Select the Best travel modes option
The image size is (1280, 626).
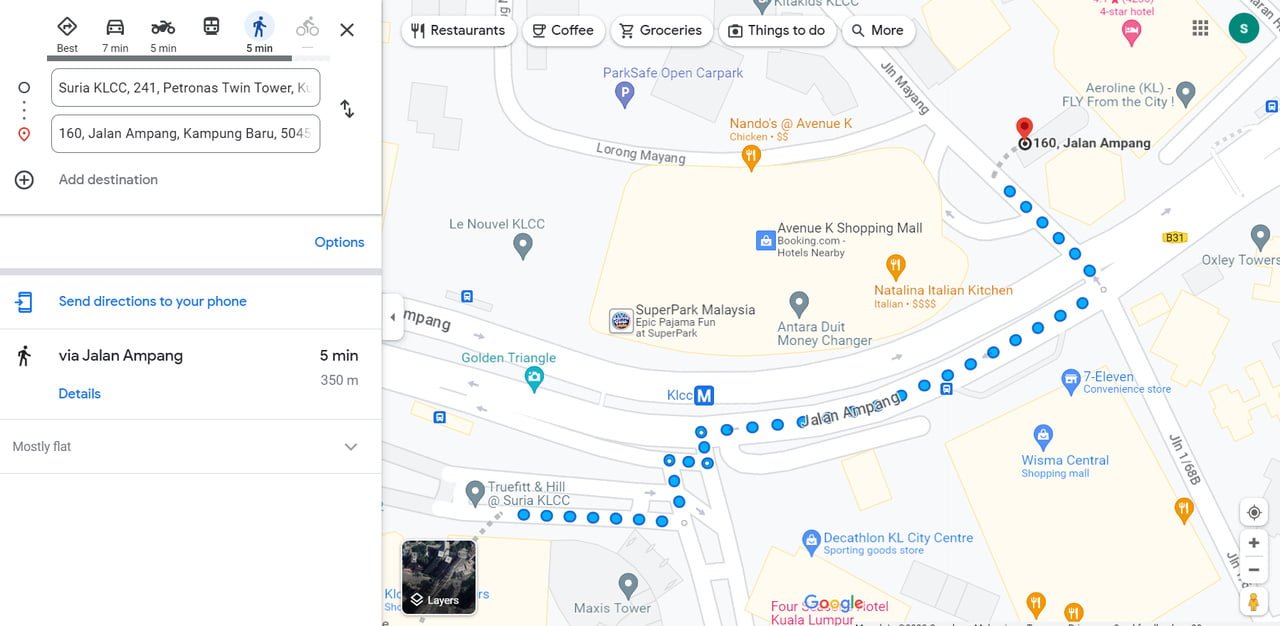(x=67, y=33)
